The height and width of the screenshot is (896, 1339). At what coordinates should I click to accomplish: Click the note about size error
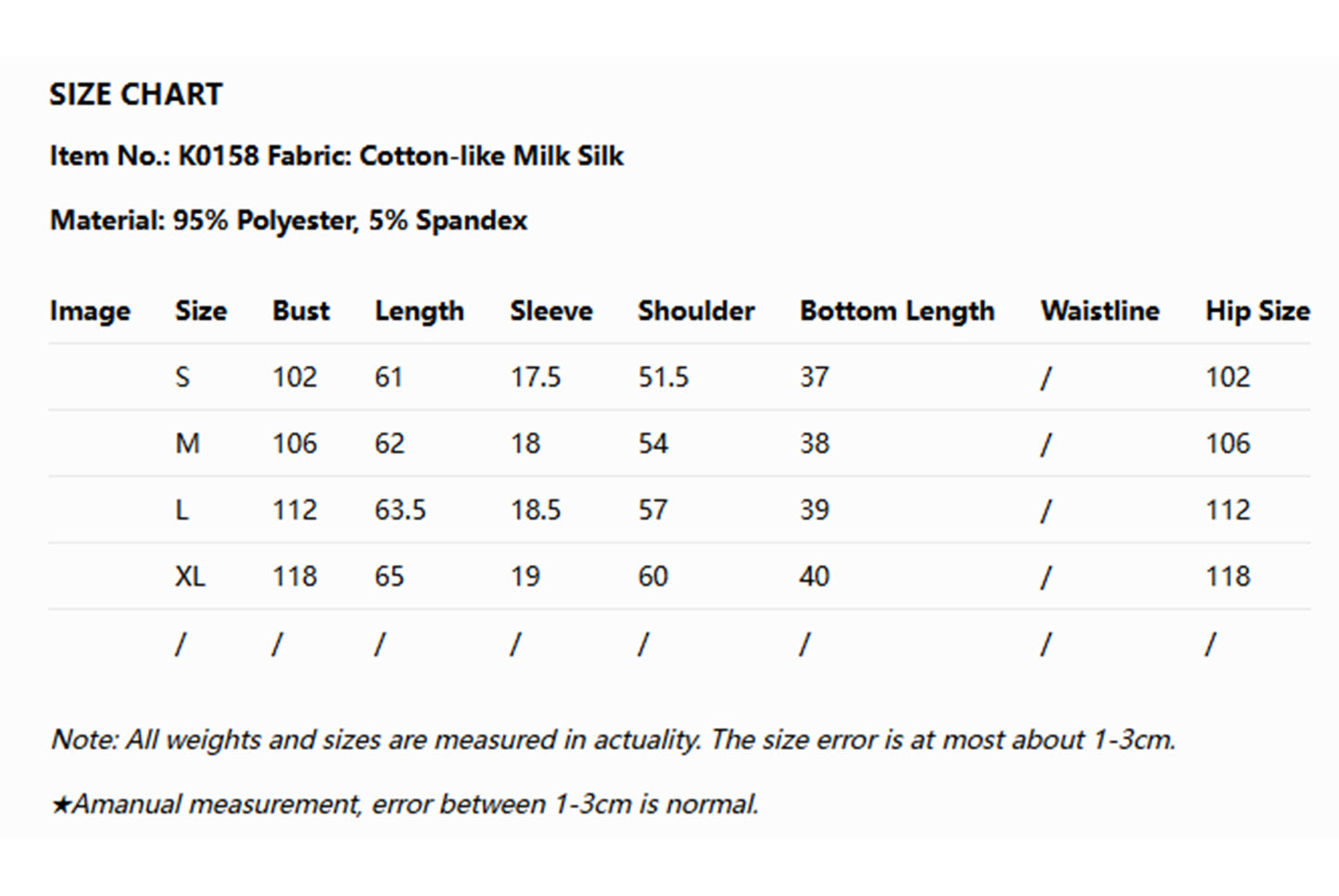pos(613,740)
